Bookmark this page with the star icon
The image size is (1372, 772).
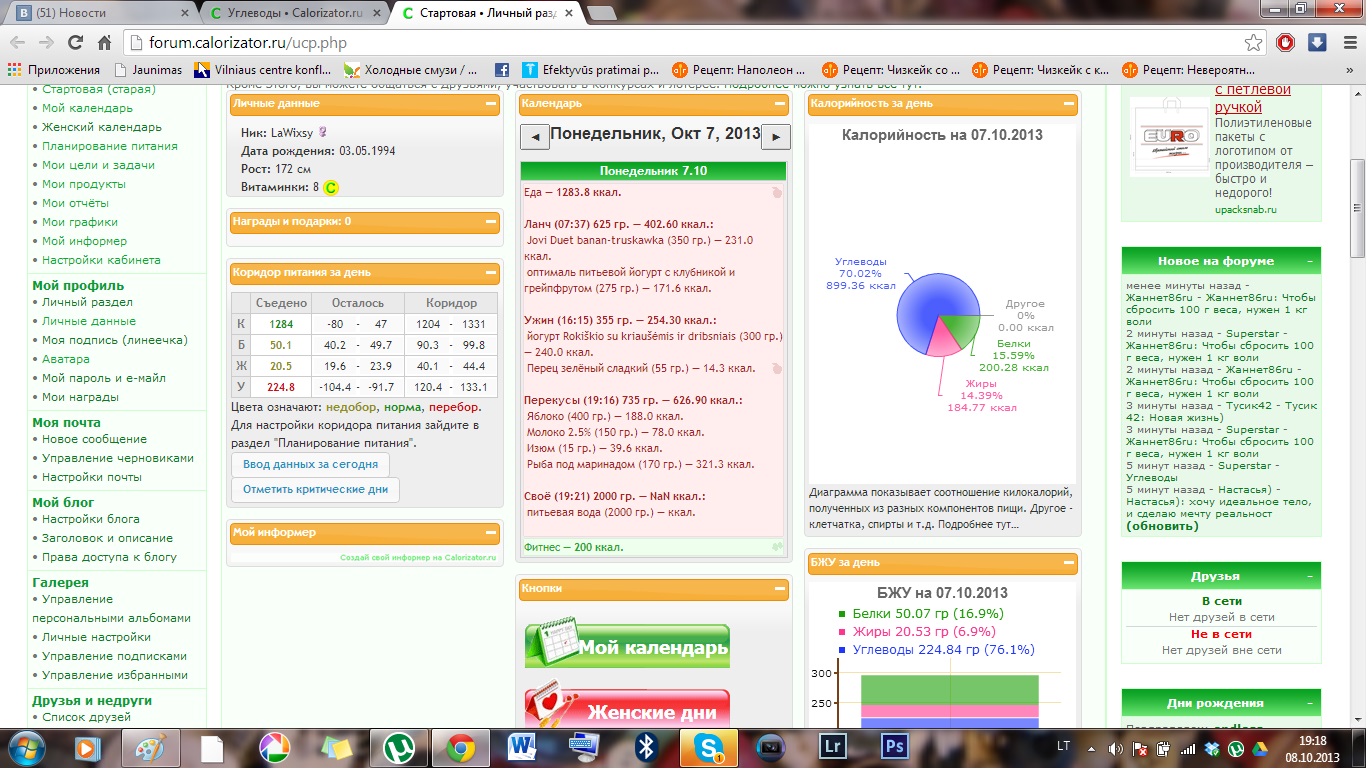click(1253, 43)
